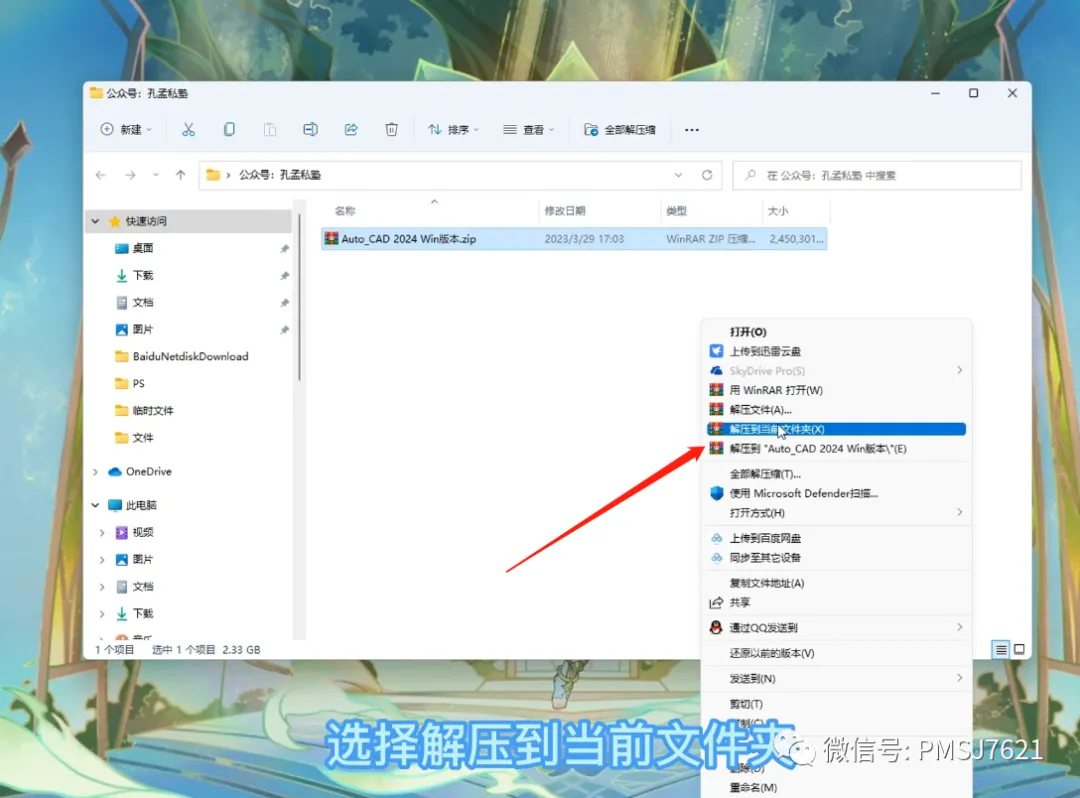Select file Auto_CAD 2024 Win版本.zip
The width and height of the screenshot is (1080, 798).
574,239
